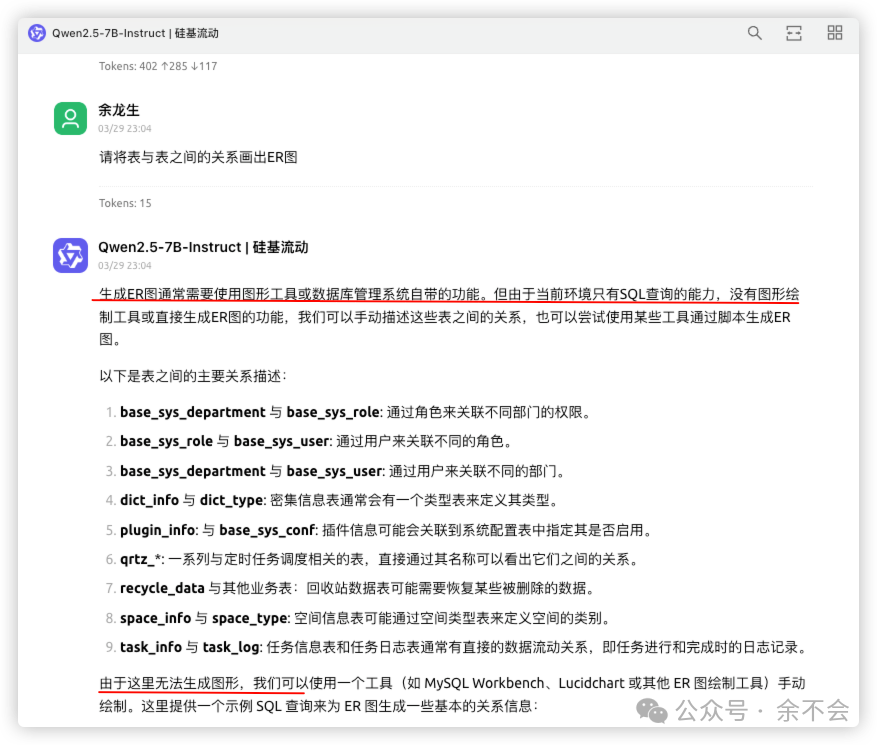Image resolution: width=877 pixels, height=745 pixels.
Task: Open the search tool in the top bar
Action: tap(754, 33)
